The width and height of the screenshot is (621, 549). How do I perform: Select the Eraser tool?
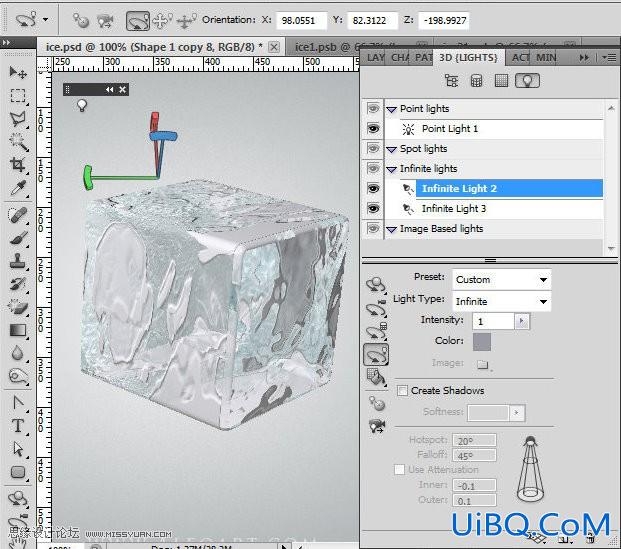[18, 307]
